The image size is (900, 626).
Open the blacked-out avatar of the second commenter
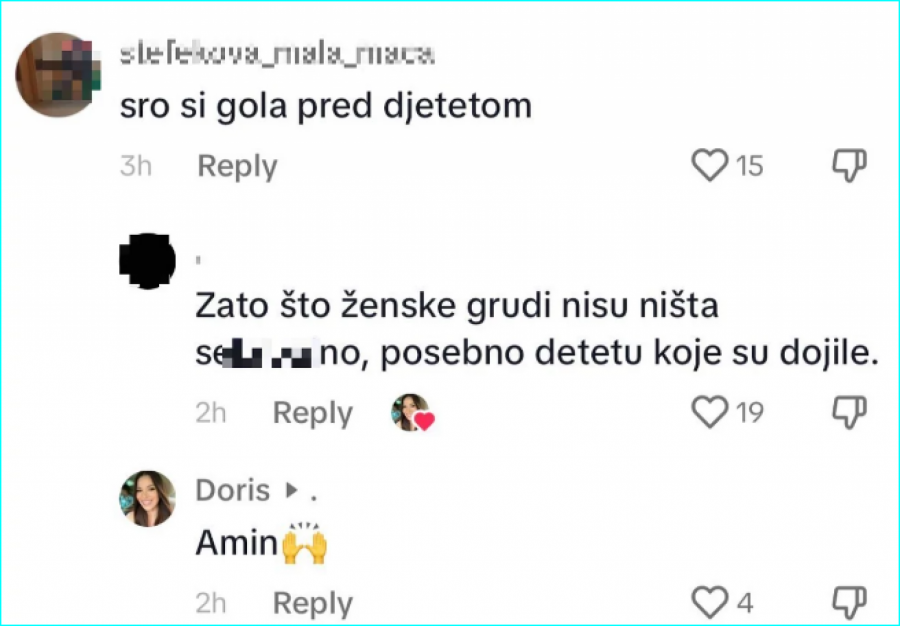coord(148,260)
